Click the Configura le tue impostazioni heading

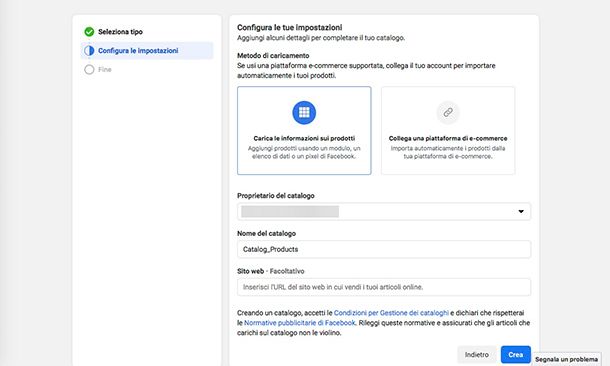(289, 28)
